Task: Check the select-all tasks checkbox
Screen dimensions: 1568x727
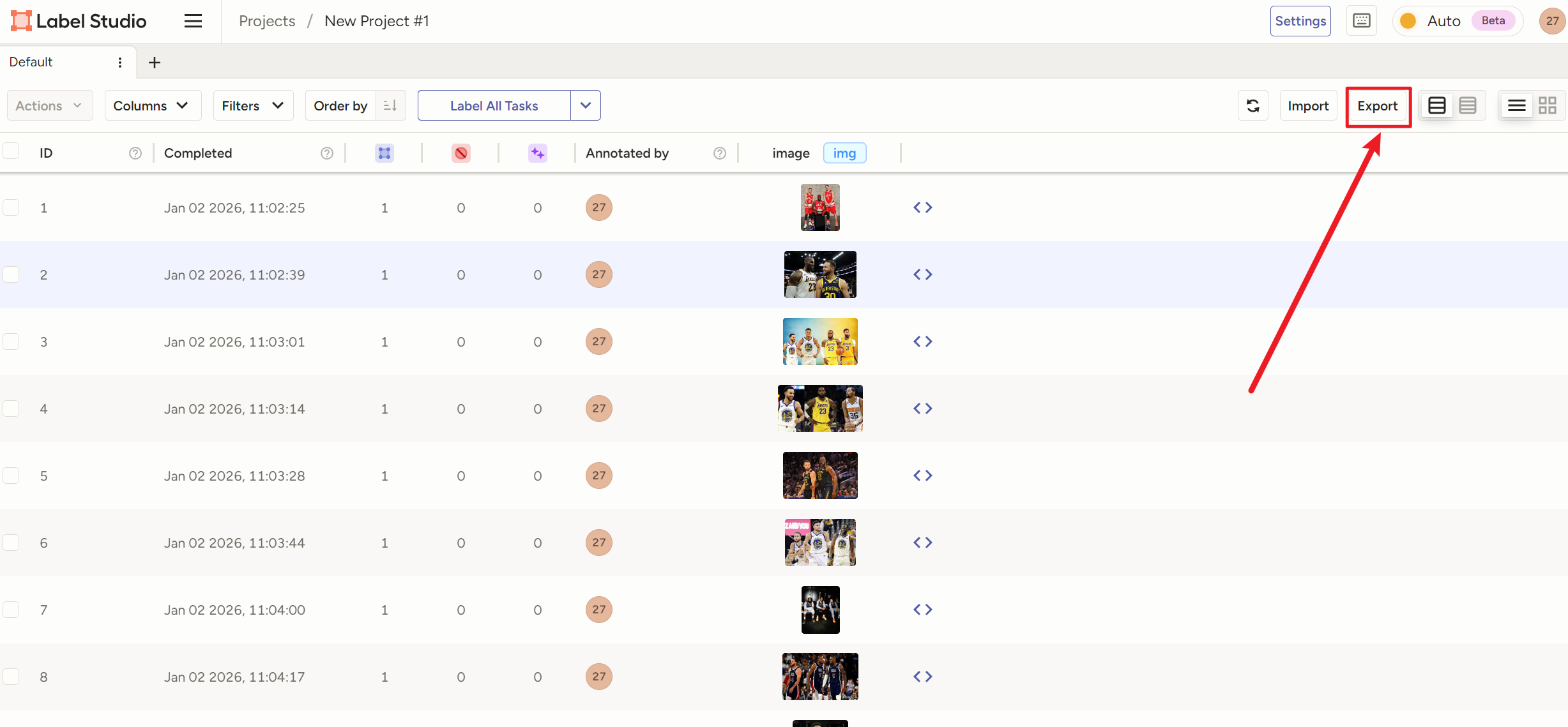Action: click(11, 151)
